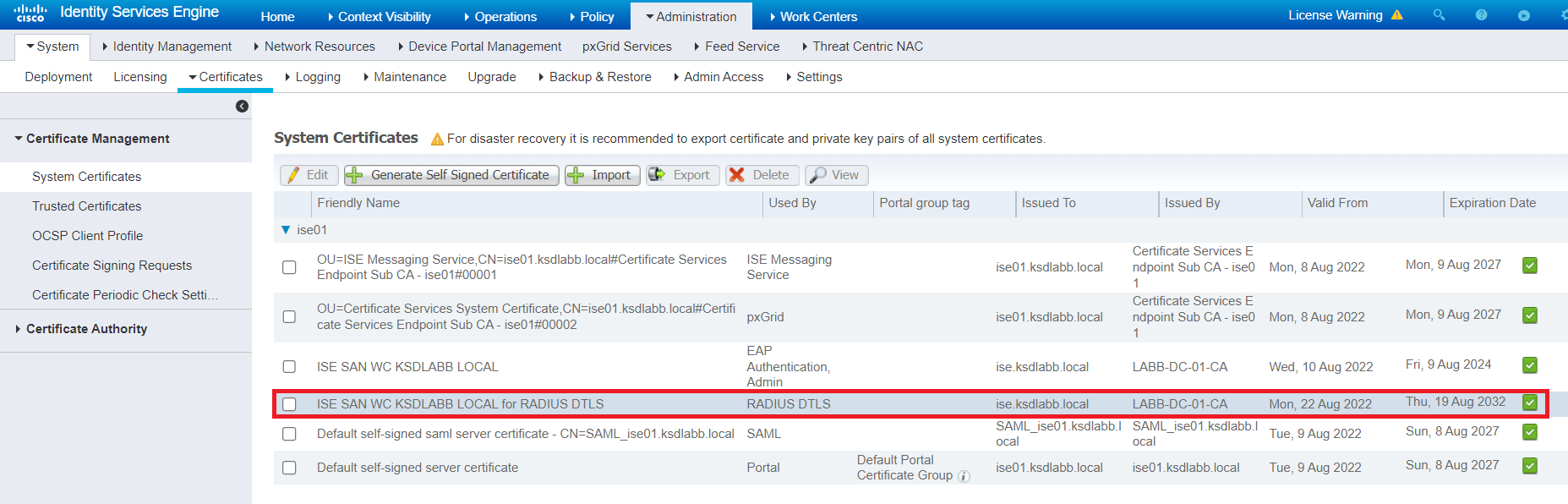The height and width of the screenshot is (504, 1568).
Task: Open the Context Visibility dropdown menu
Action: 379,16
